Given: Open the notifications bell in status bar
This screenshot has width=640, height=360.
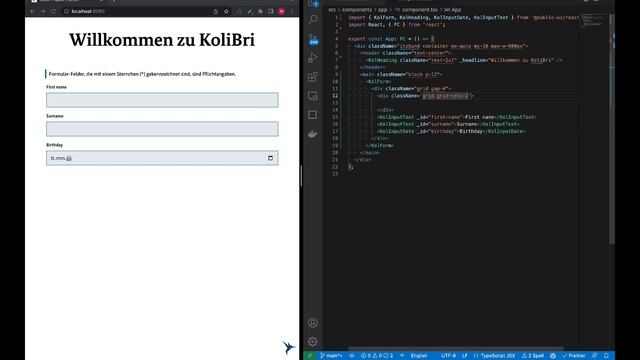Looking at the screenshot, I should [606, 356].
